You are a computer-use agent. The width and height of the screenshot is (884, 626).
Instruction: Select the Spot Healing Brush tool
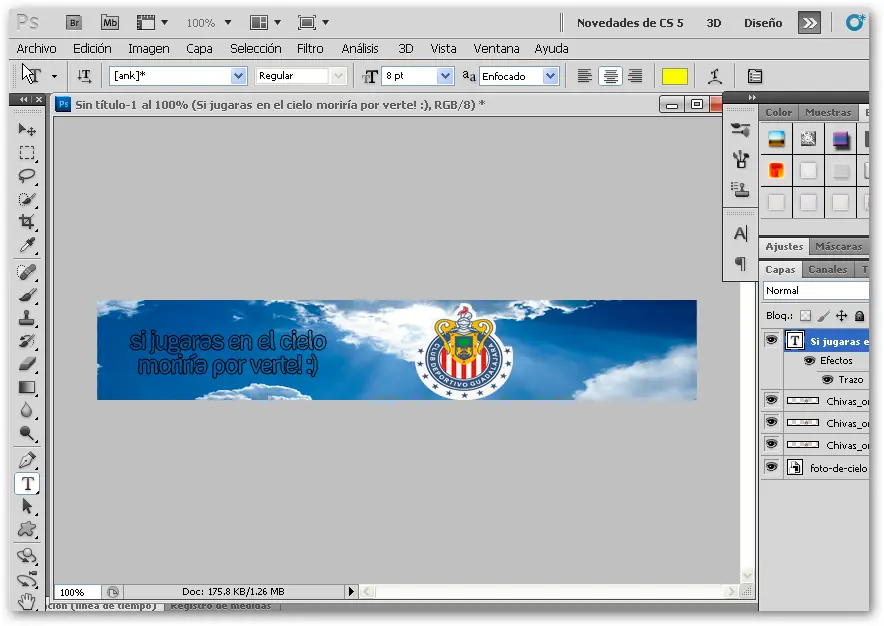tap(26, 272)
